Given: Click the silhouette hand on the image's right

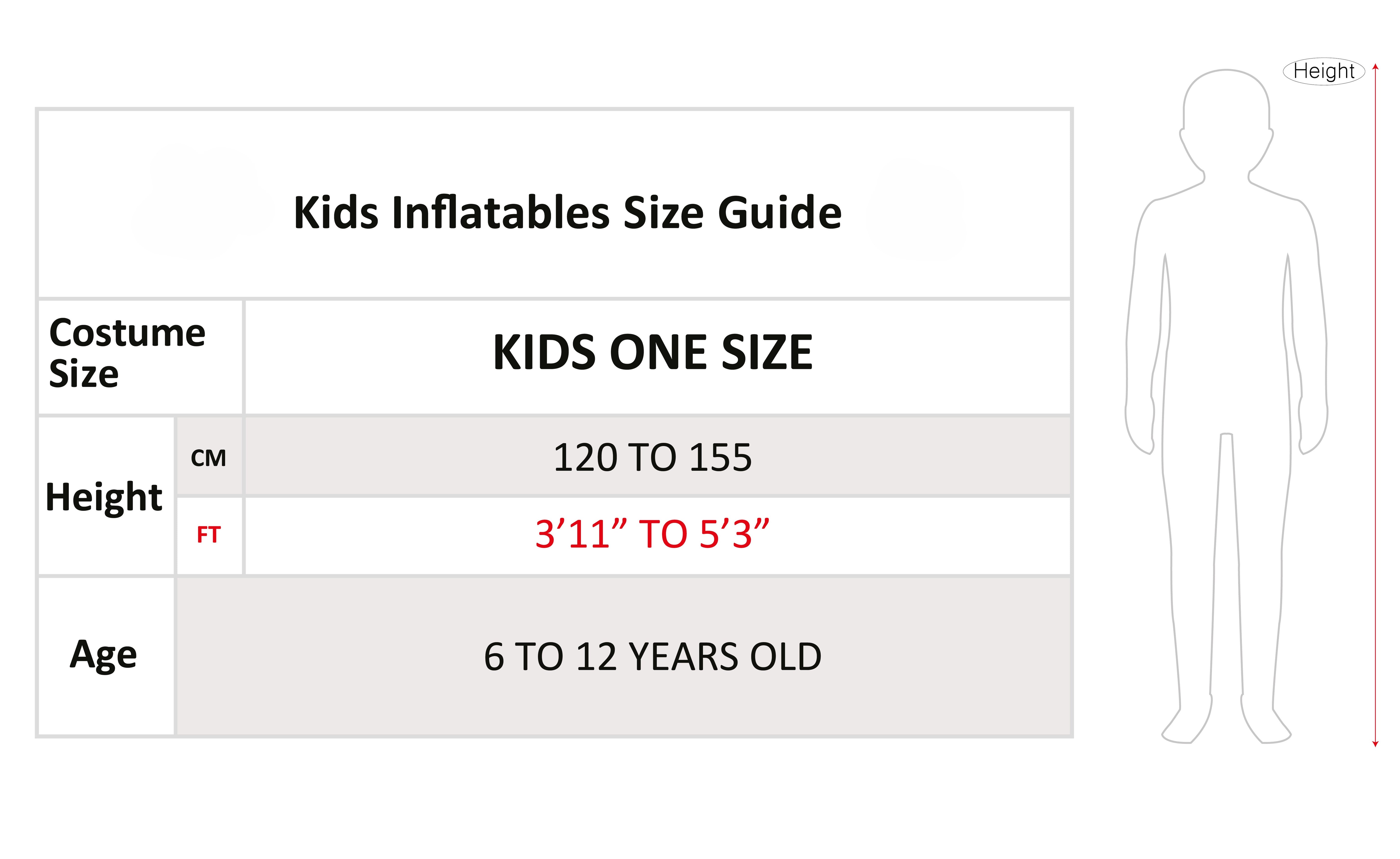Looking at the screenshot, I should (x=1314, y=426).
